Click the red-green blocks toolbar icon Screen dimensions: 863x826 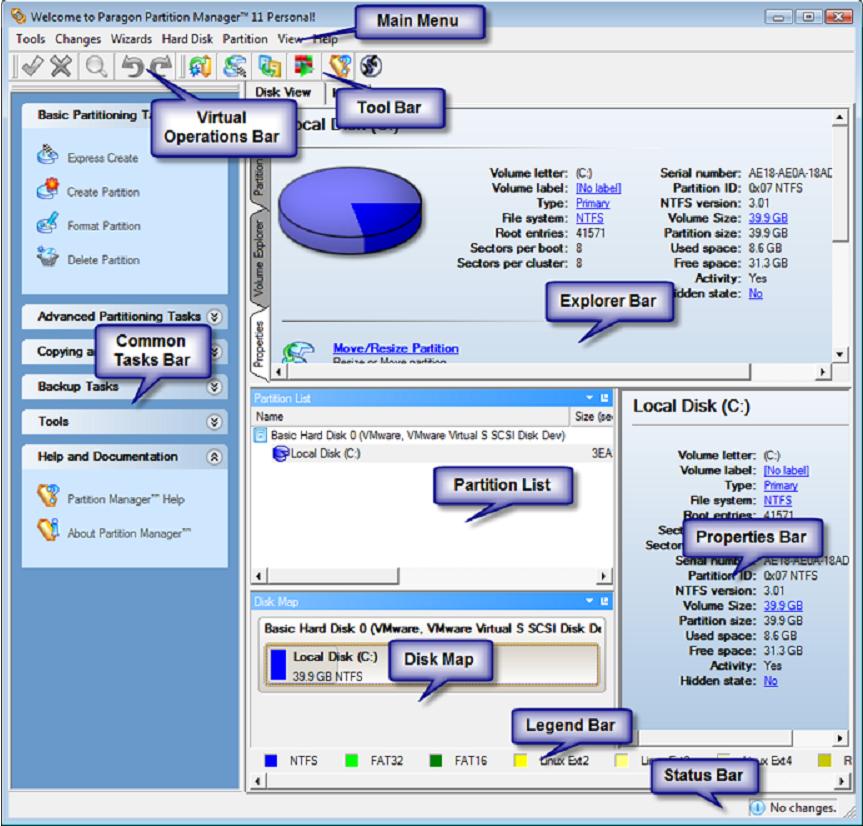[303, 66]
